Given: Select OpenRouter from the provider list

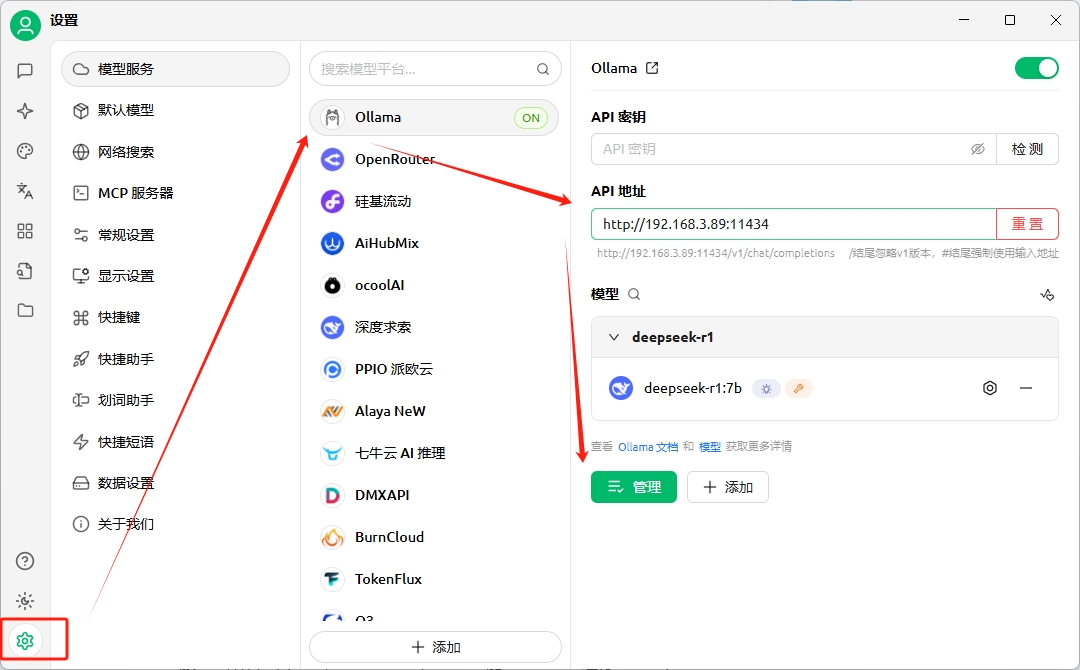Looking at the screenshot, I should click(395, 159).
